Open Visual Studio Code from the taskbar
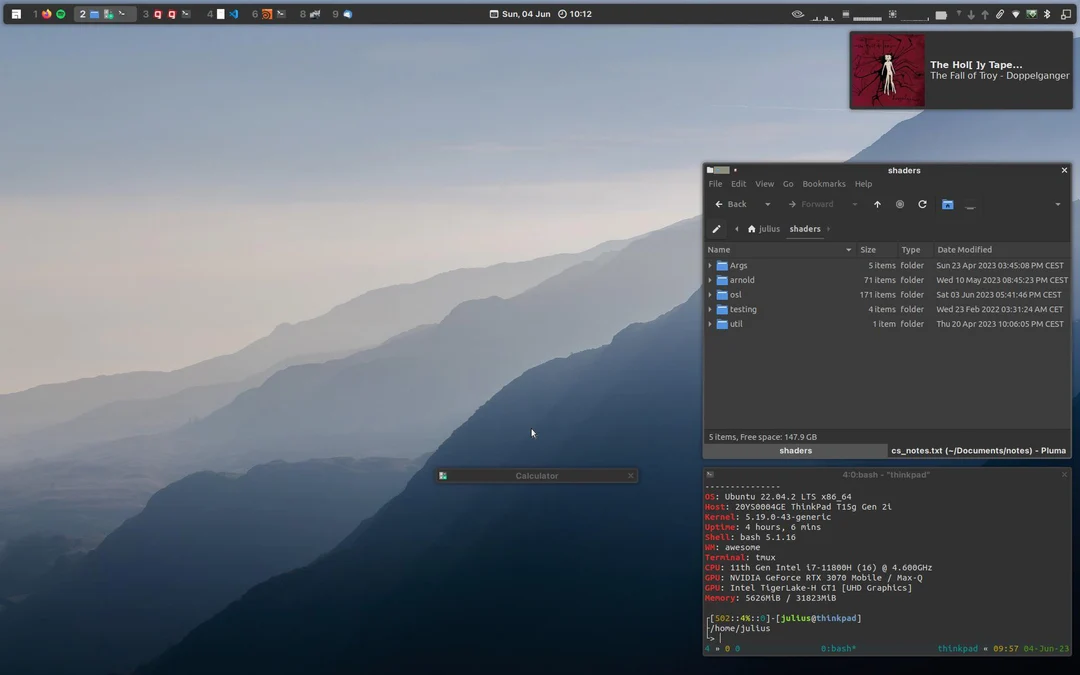This screenshot has width=1080, height=675. tap(234, 14)
